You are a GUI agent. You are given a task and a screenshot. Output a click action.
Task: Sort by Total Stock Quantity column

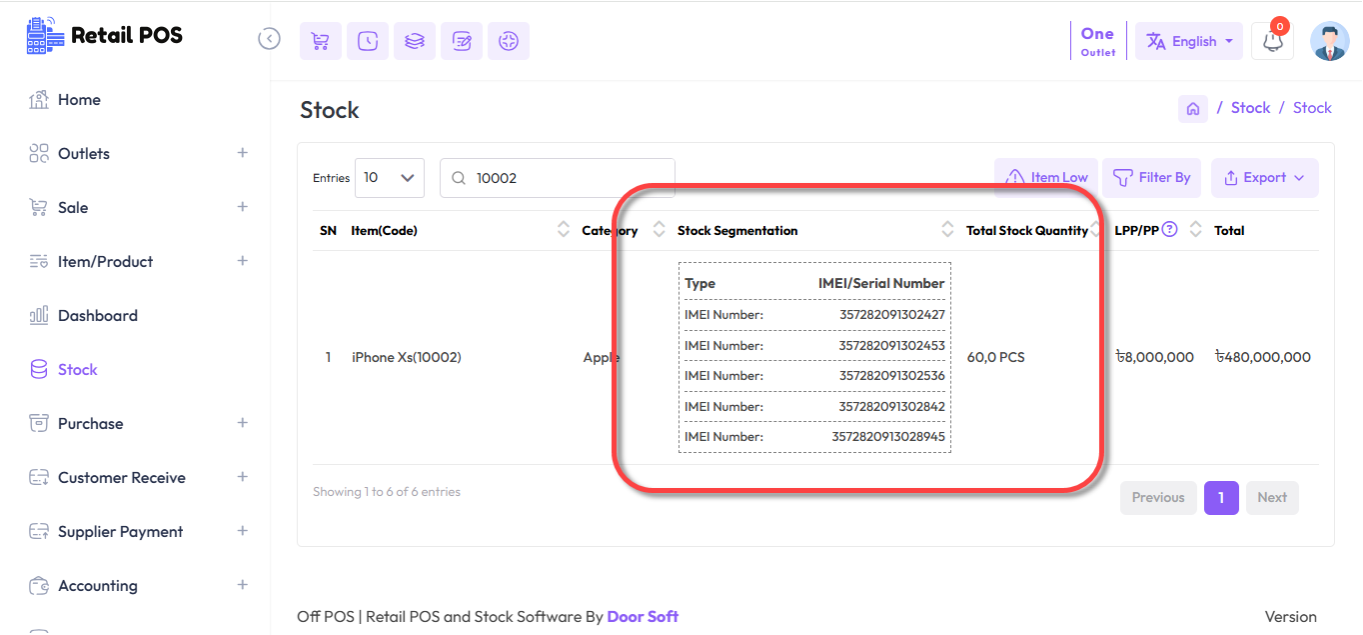tap(1027, 230)
